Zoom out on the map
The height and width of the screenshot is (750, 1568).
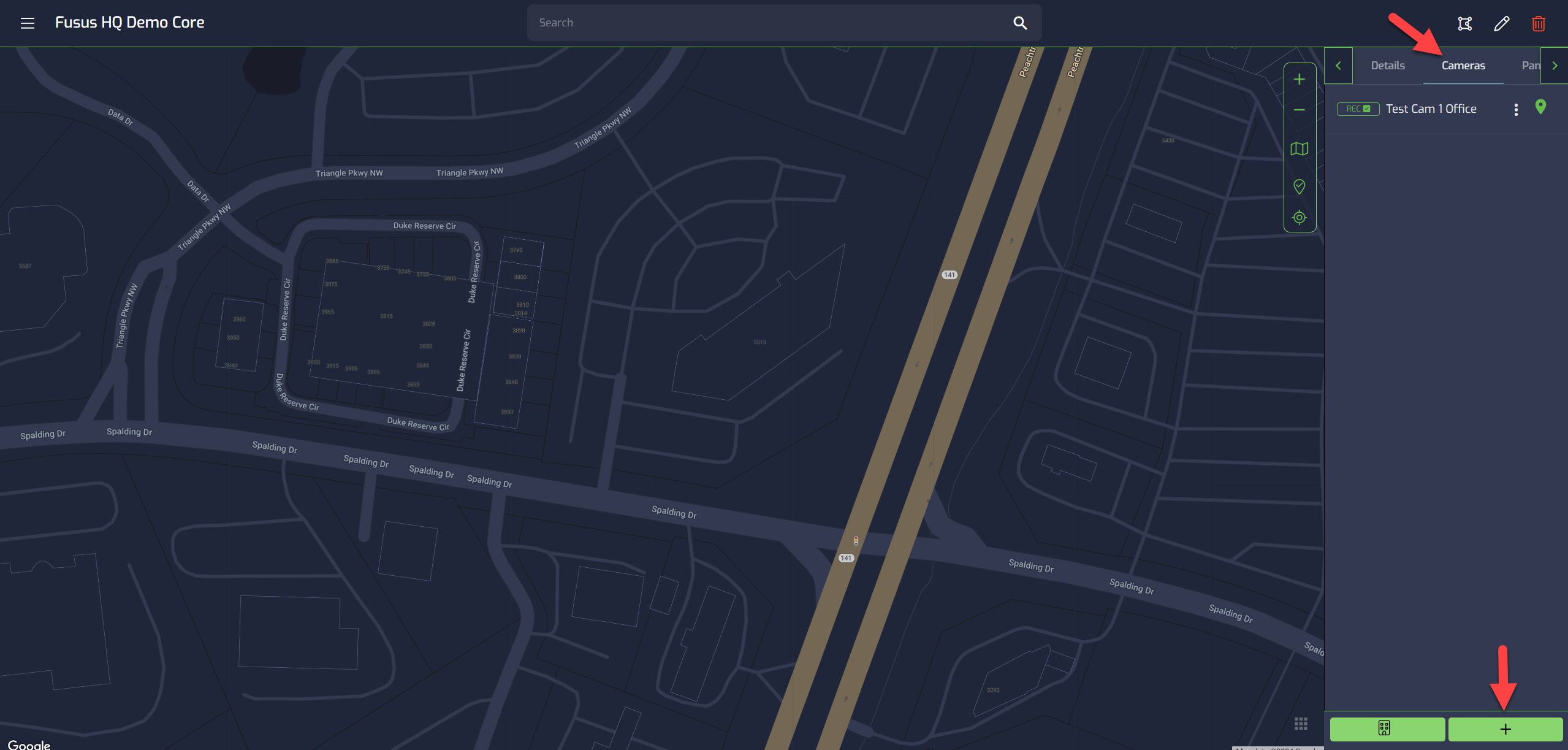pyautogui.click(x=1299, y=110)
